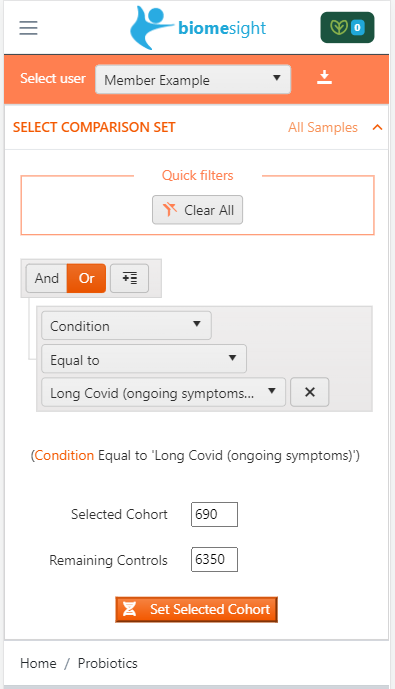Click the biomesight logo
This screenshot has width=395, height=689.
[198, 28]
